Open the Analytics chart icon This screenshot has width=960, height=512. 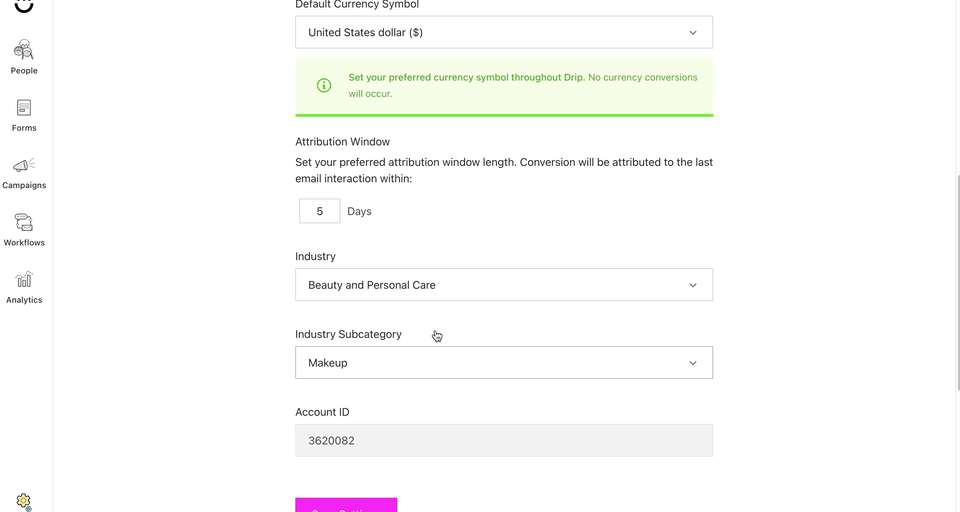coord(24,288)
